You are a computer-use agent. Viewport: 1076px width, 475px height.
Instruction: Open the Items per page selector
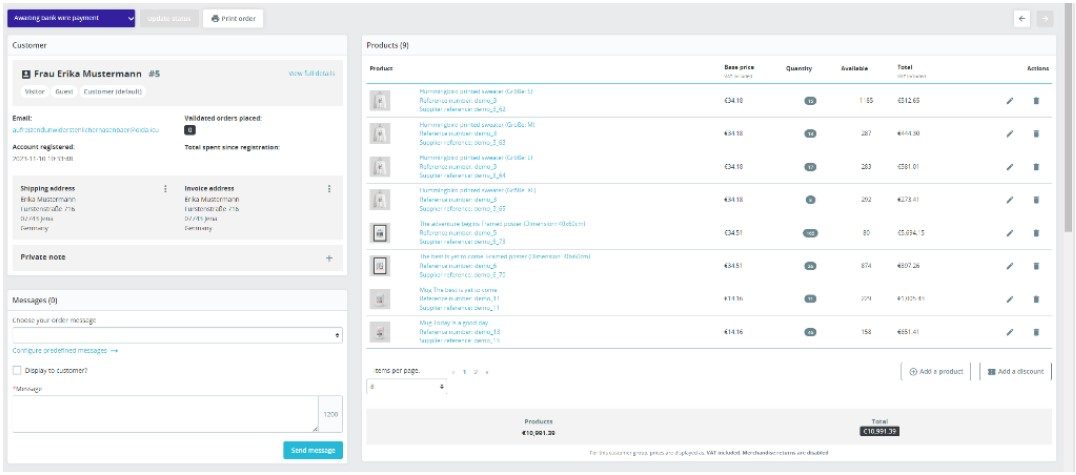[x=405, y=387]
